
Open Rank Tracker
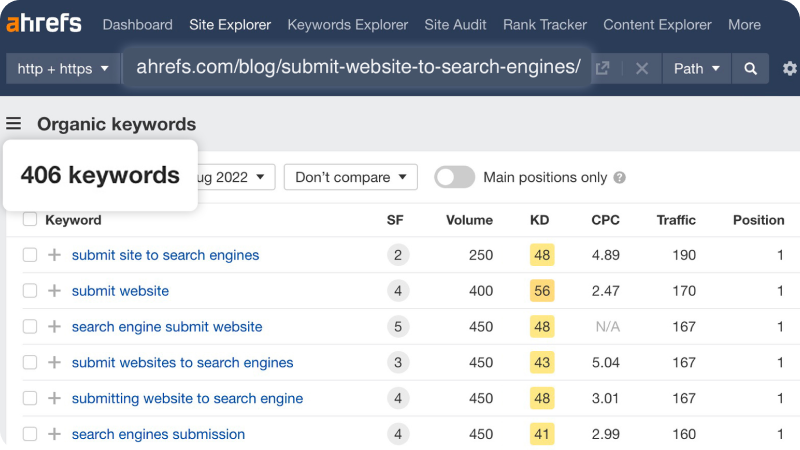pos(545,24)
